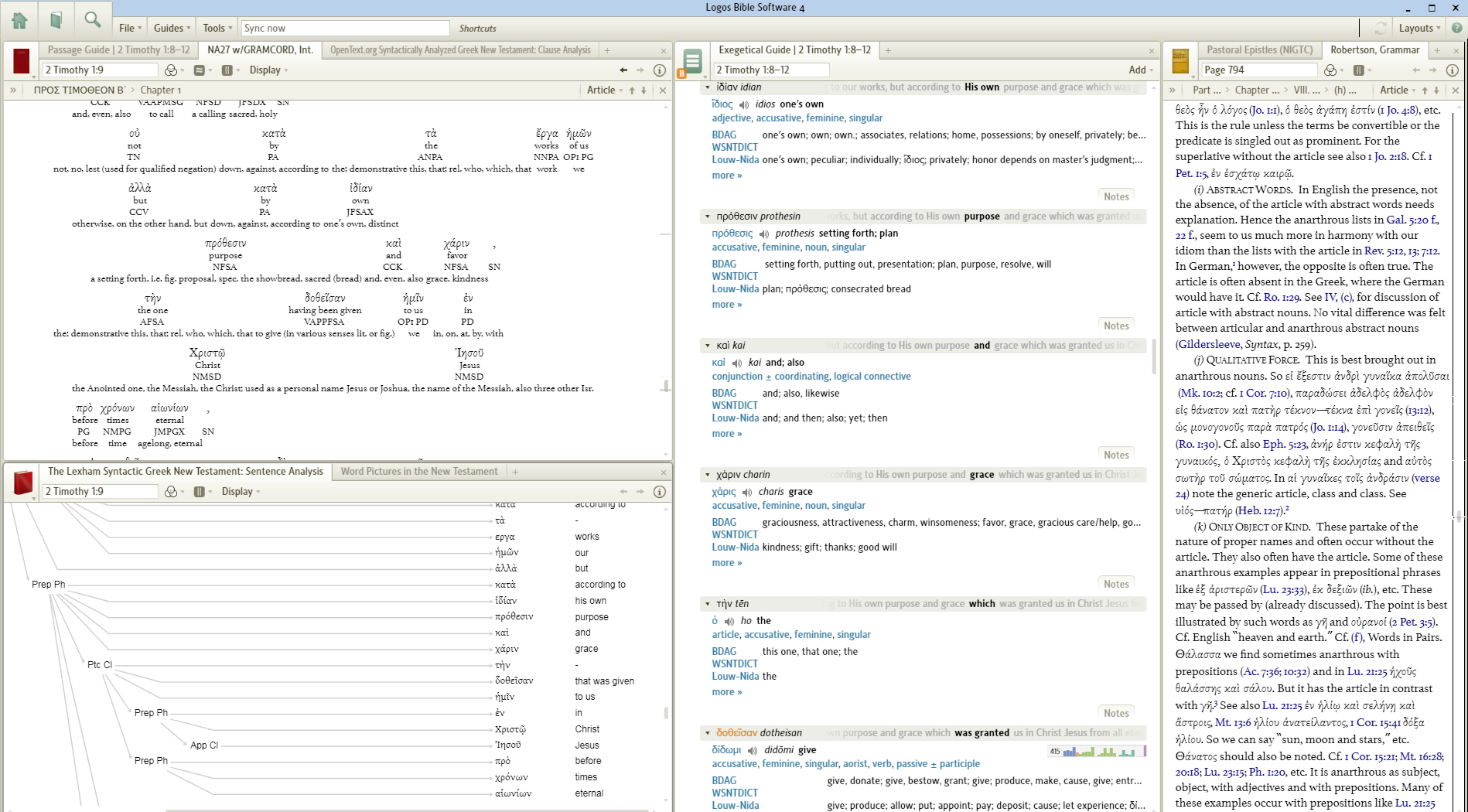Open the Home page icon
The width and height of the screenshot is (1468, 812).
[x=19, y=20]
